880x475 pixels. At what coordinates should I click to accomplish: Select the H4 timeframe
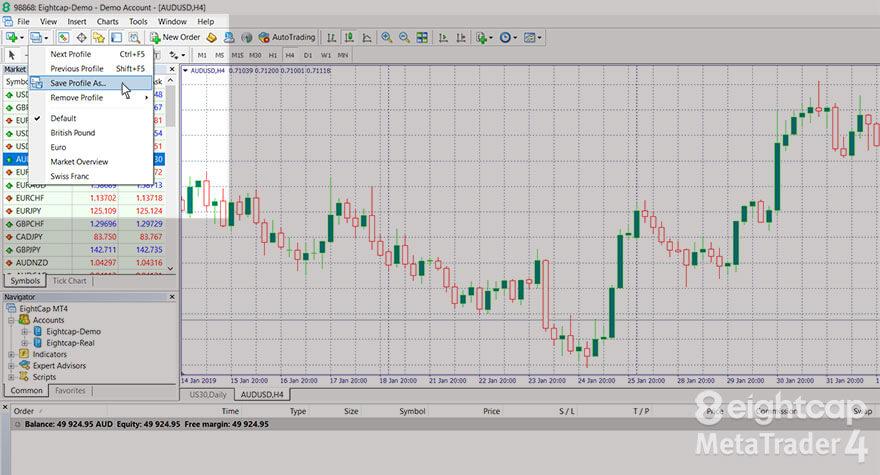[290, 55]
